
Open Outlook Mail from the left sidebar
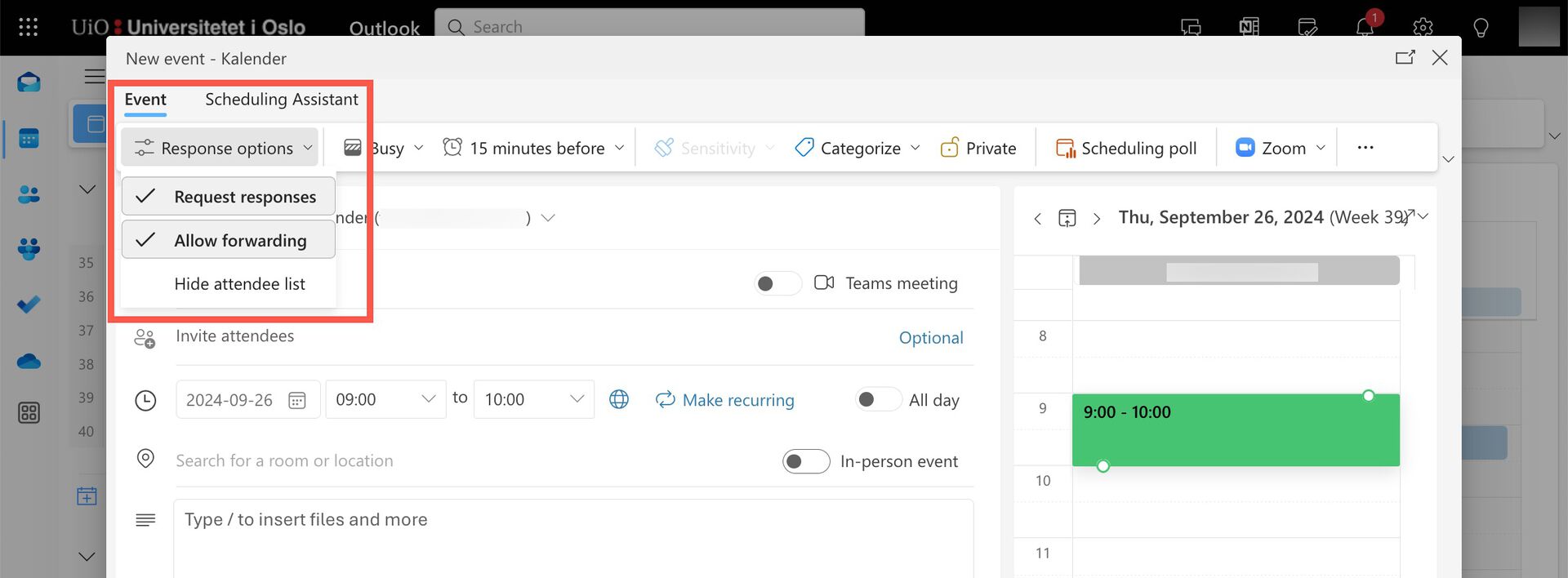point(29,82)
